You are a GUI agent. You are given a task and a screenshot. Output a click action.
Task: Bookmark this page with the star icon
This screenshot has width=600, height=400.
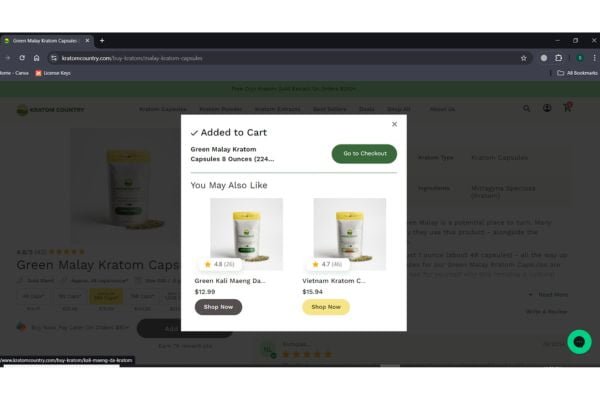[x=523, y=58]
